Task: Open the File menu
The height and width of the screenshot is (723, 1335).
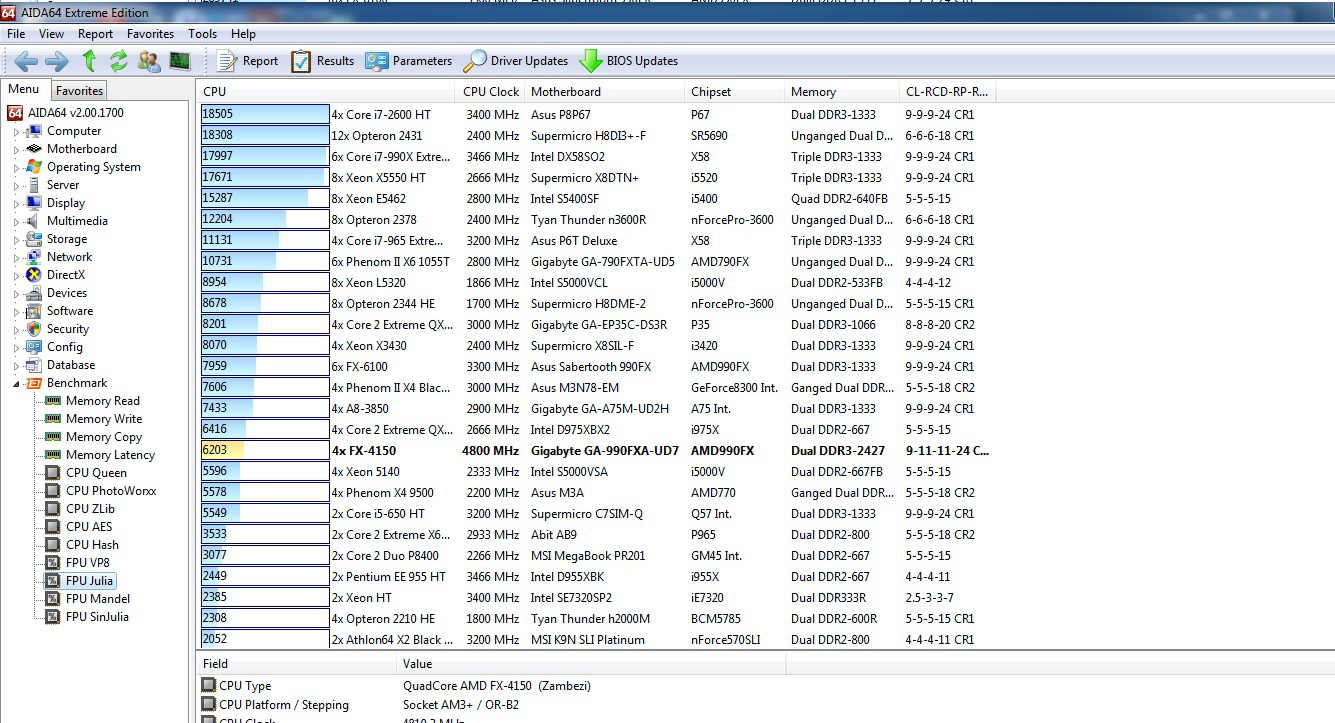Action: click(16, 34)
